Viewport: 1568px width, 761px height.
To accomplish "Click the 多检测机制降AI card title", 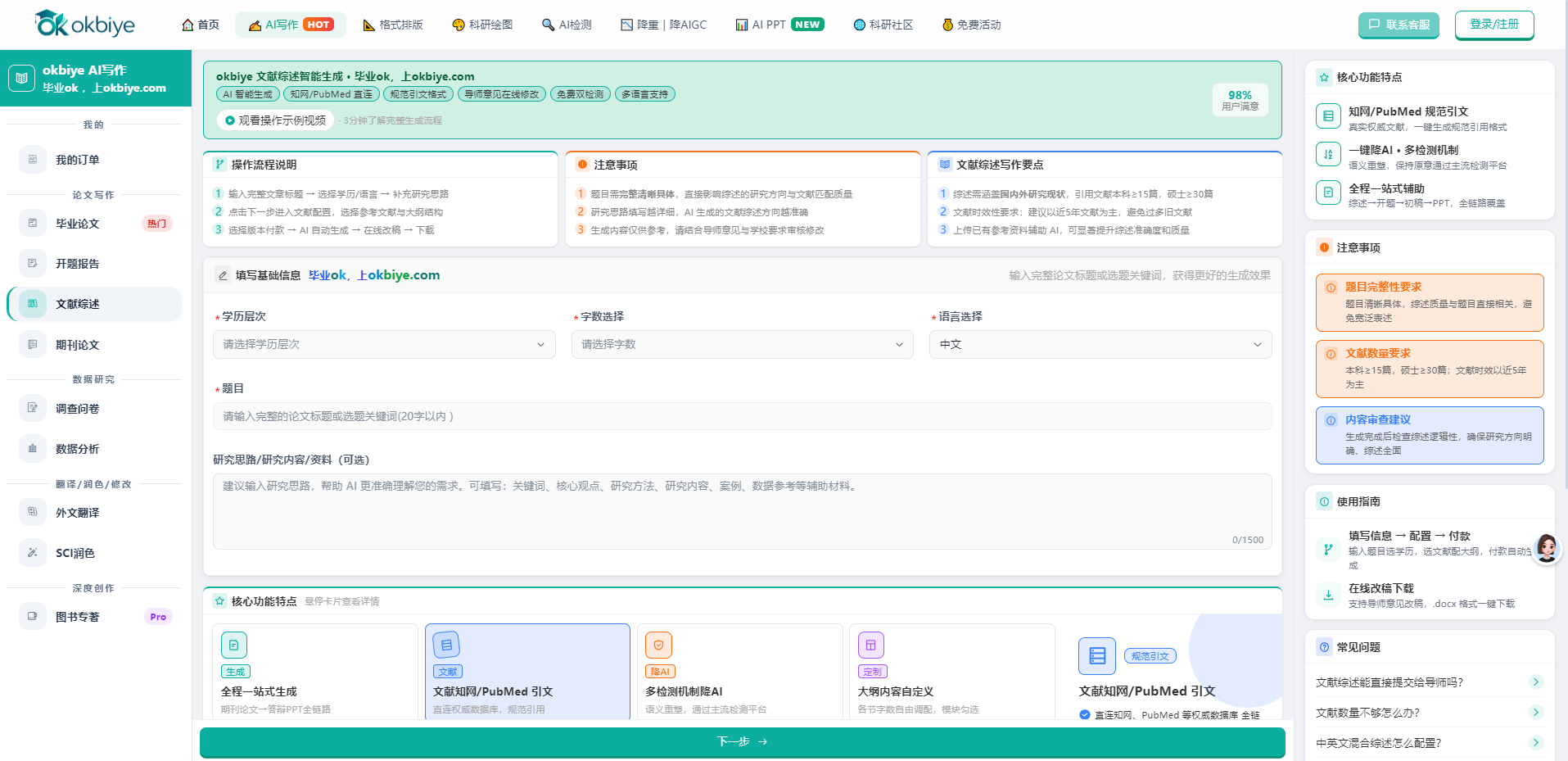I will 684,691.
